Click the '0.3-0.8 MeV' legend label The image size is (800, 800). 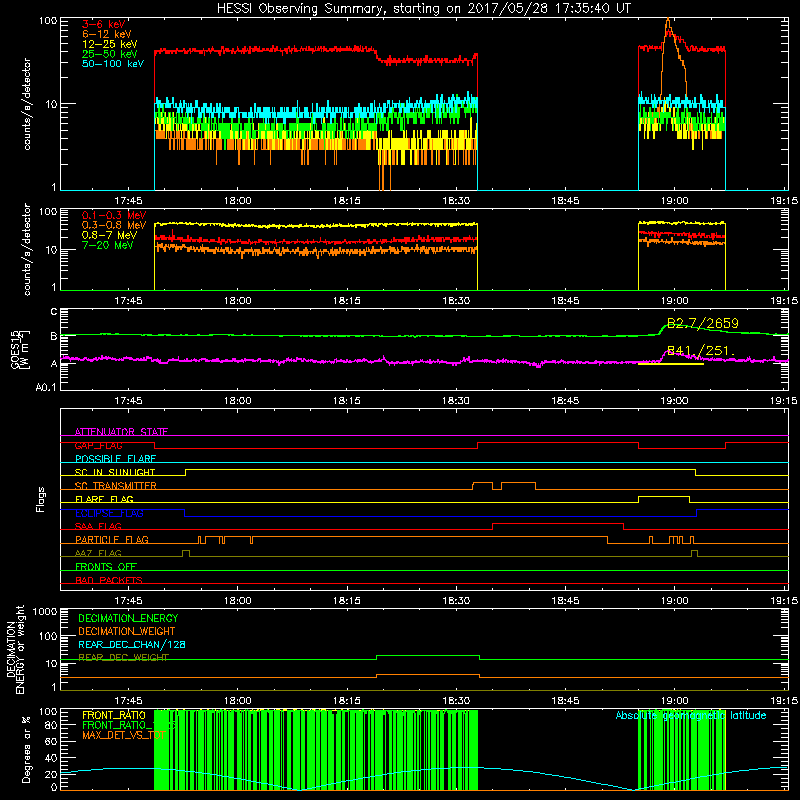[114, 225]
